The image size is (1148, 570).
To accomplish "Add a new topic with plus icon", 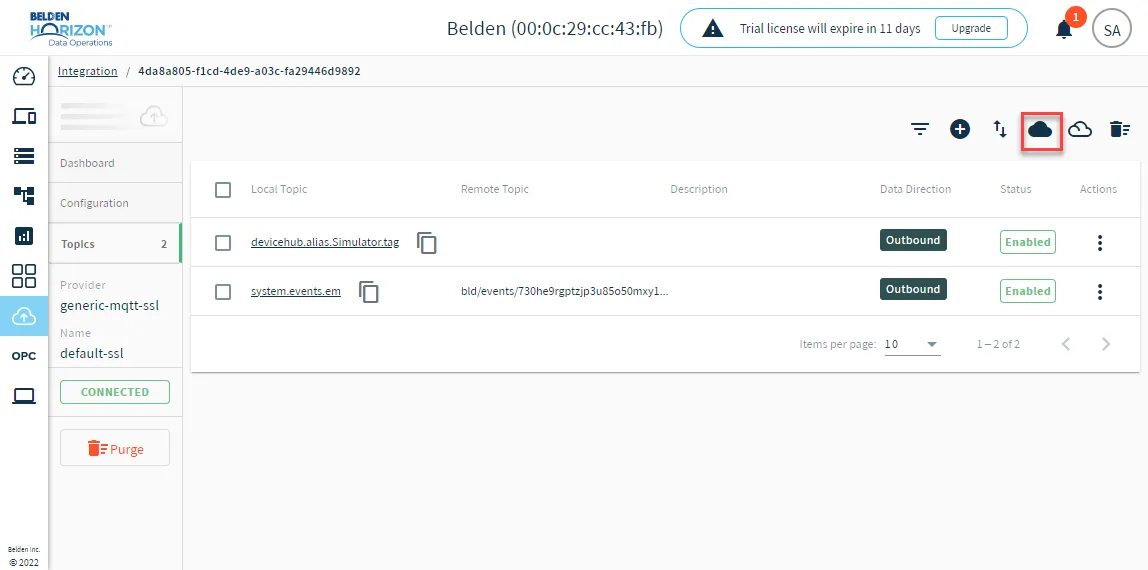I will coord(960,130).
